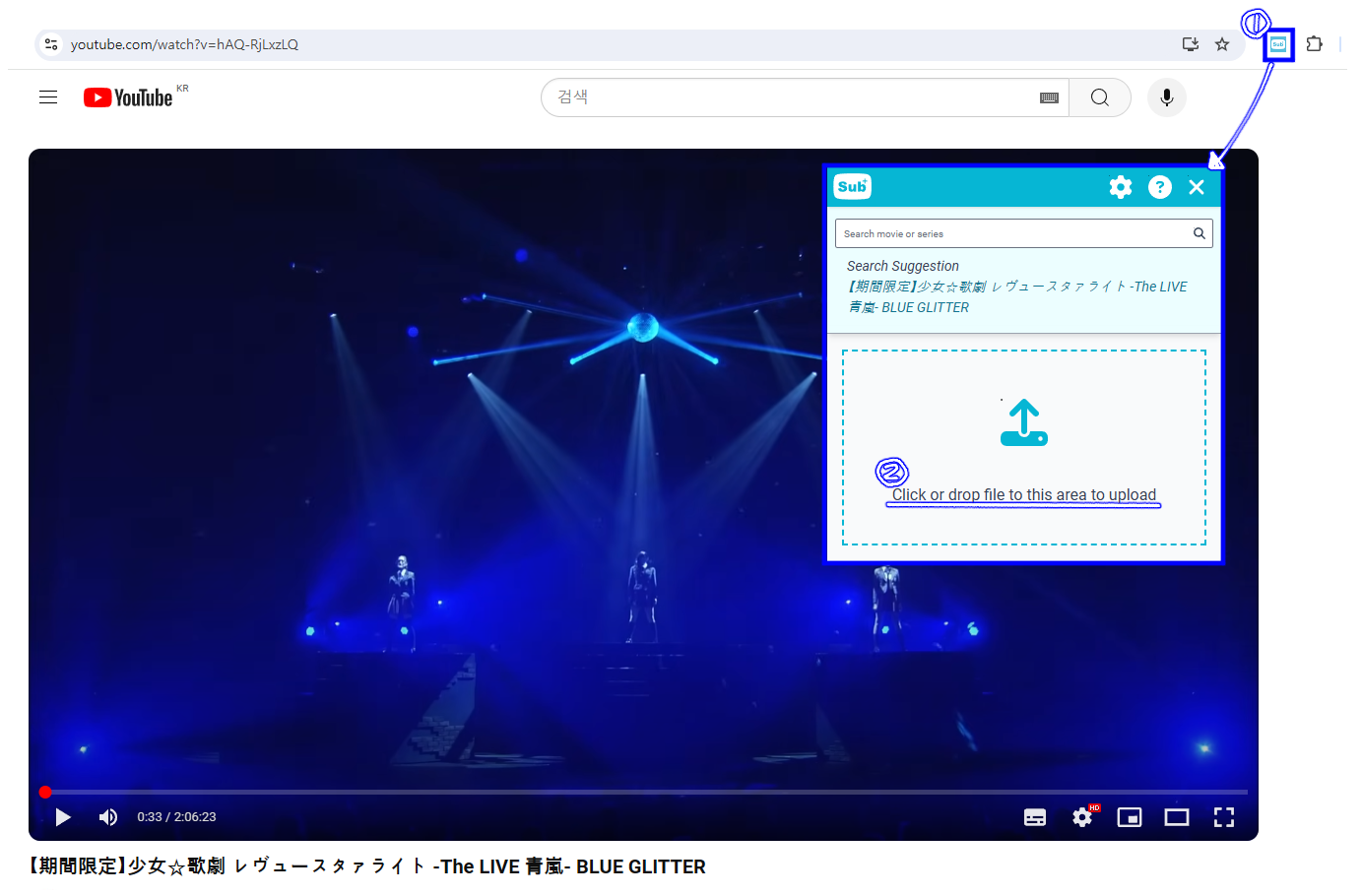Click the 0:33 / 2:06:23 time display
This screenshot has width=1362, height=896.
click(176, 817)
